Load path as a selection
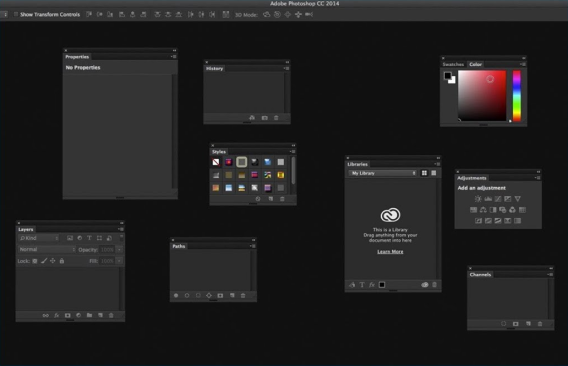This screenshot has height=366, width=568. click(198, 295)
